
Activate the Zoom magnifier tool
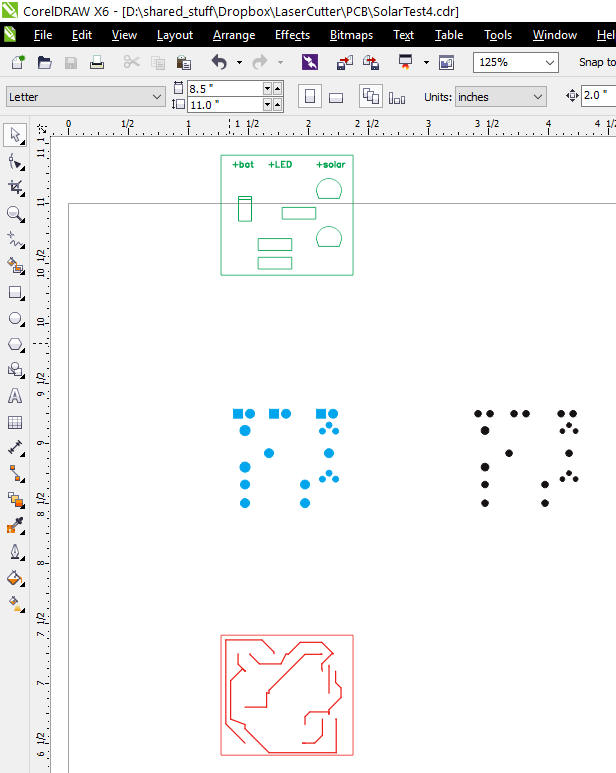(15, 214)
